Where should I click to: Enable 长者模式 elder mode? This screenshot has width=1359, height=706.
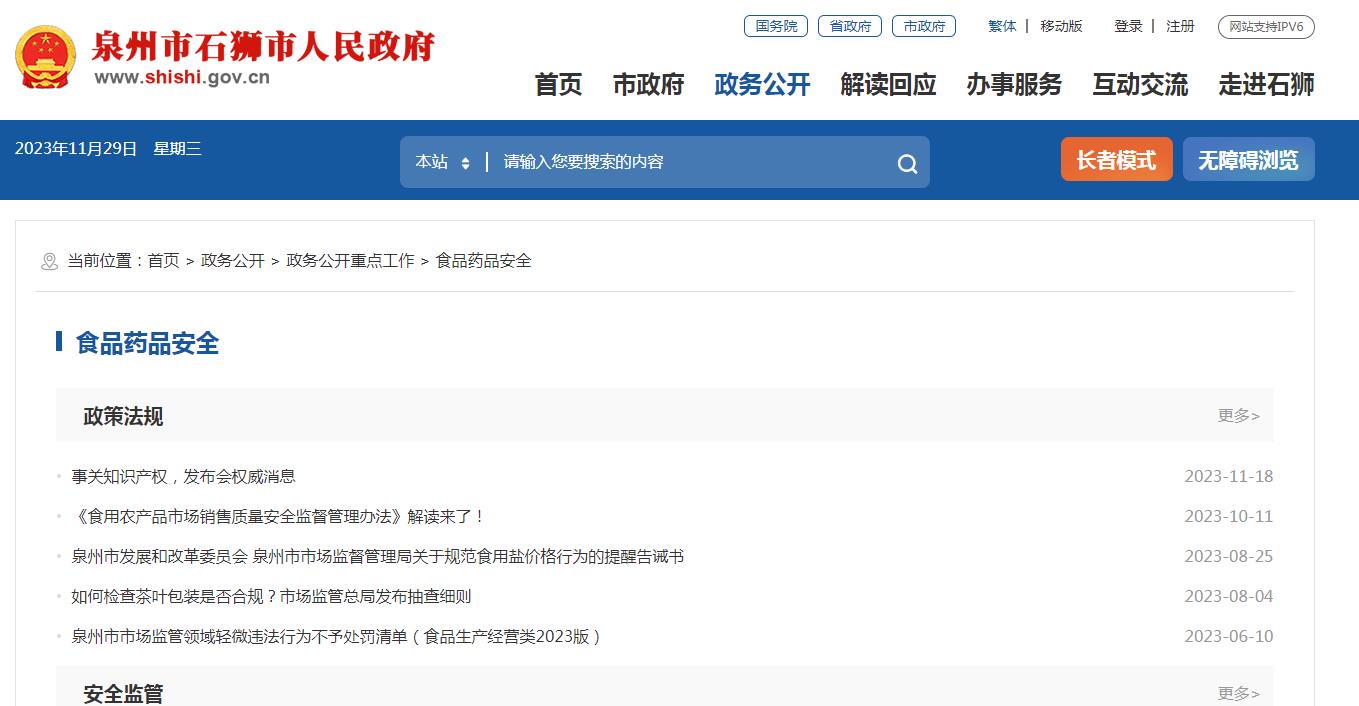(x=1116, y=160)
